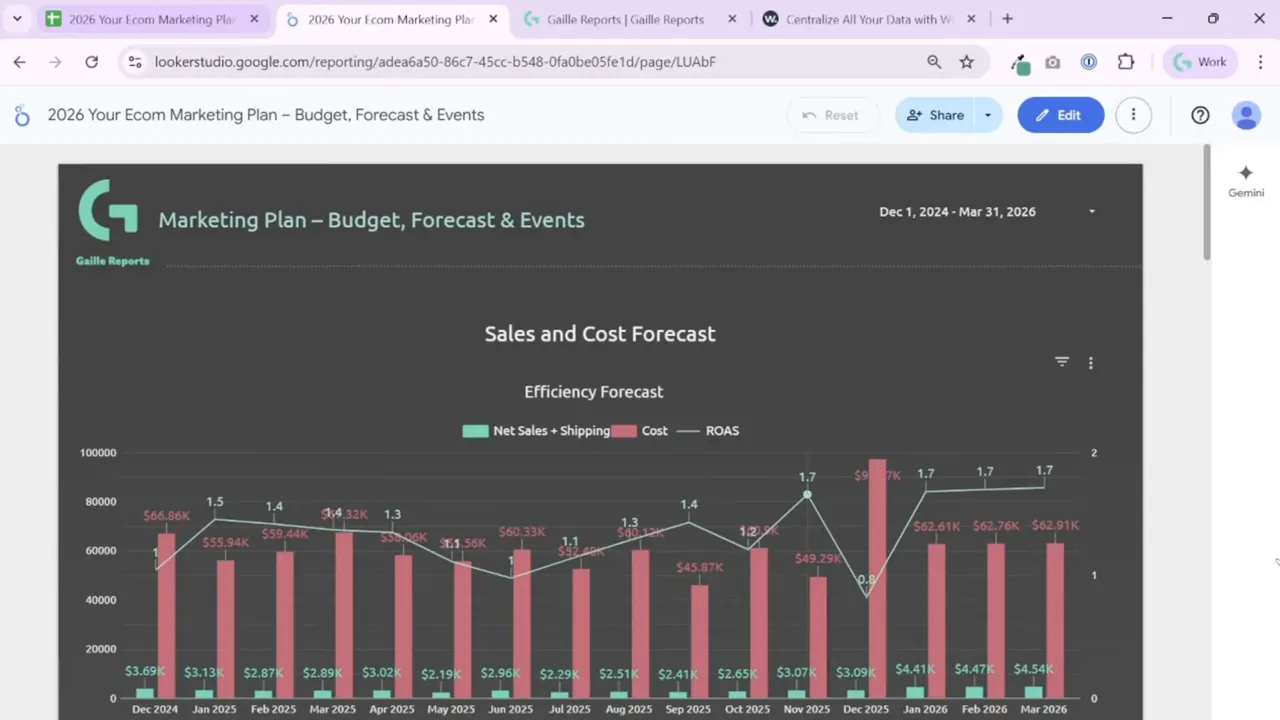Click the user profile avatar
The image size is (1280, 720).
1246,115
